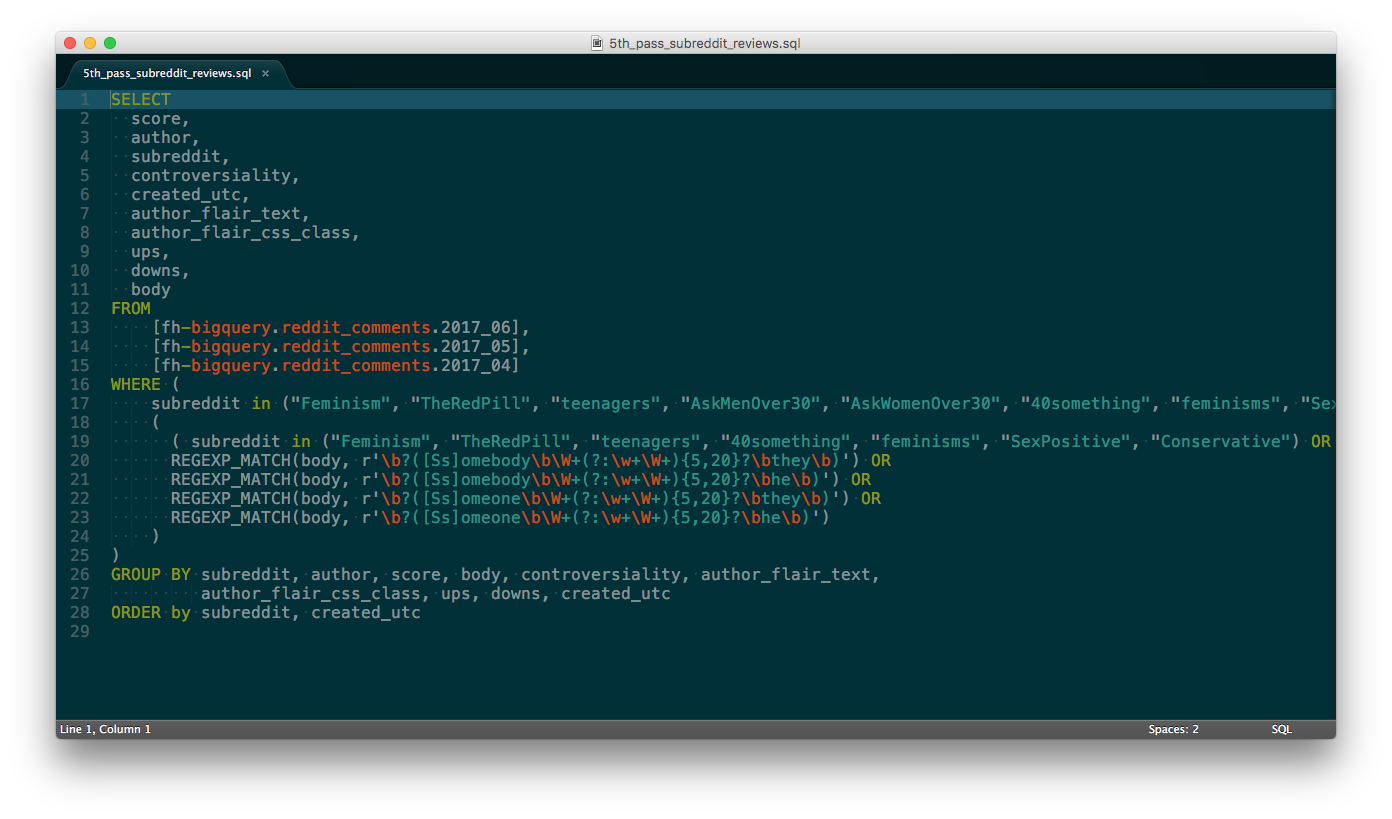
Task: Open the SQL syntax selector in status bar
Action: 1281,729
